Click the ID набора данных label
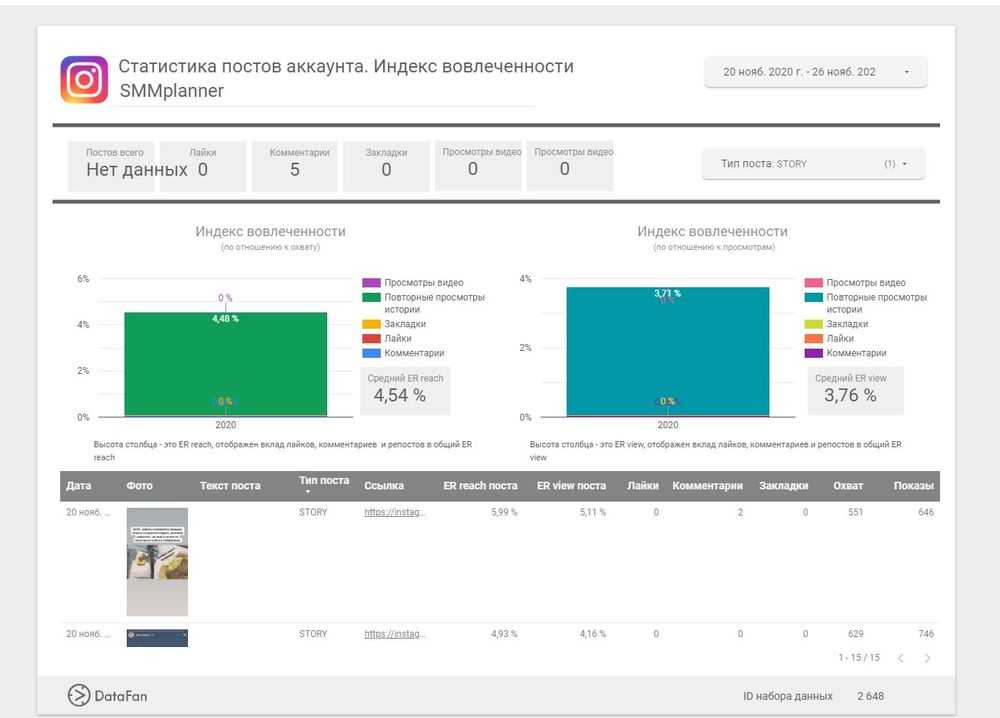This screenshot has width=1000, height=718. (x=788, y=696)
